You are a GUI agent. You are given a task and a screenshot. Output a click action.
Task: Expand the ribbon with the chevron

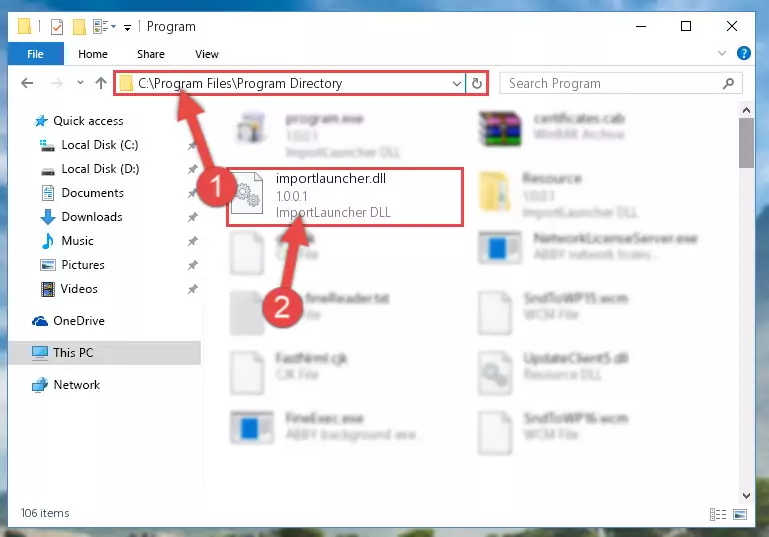[721, 53]
